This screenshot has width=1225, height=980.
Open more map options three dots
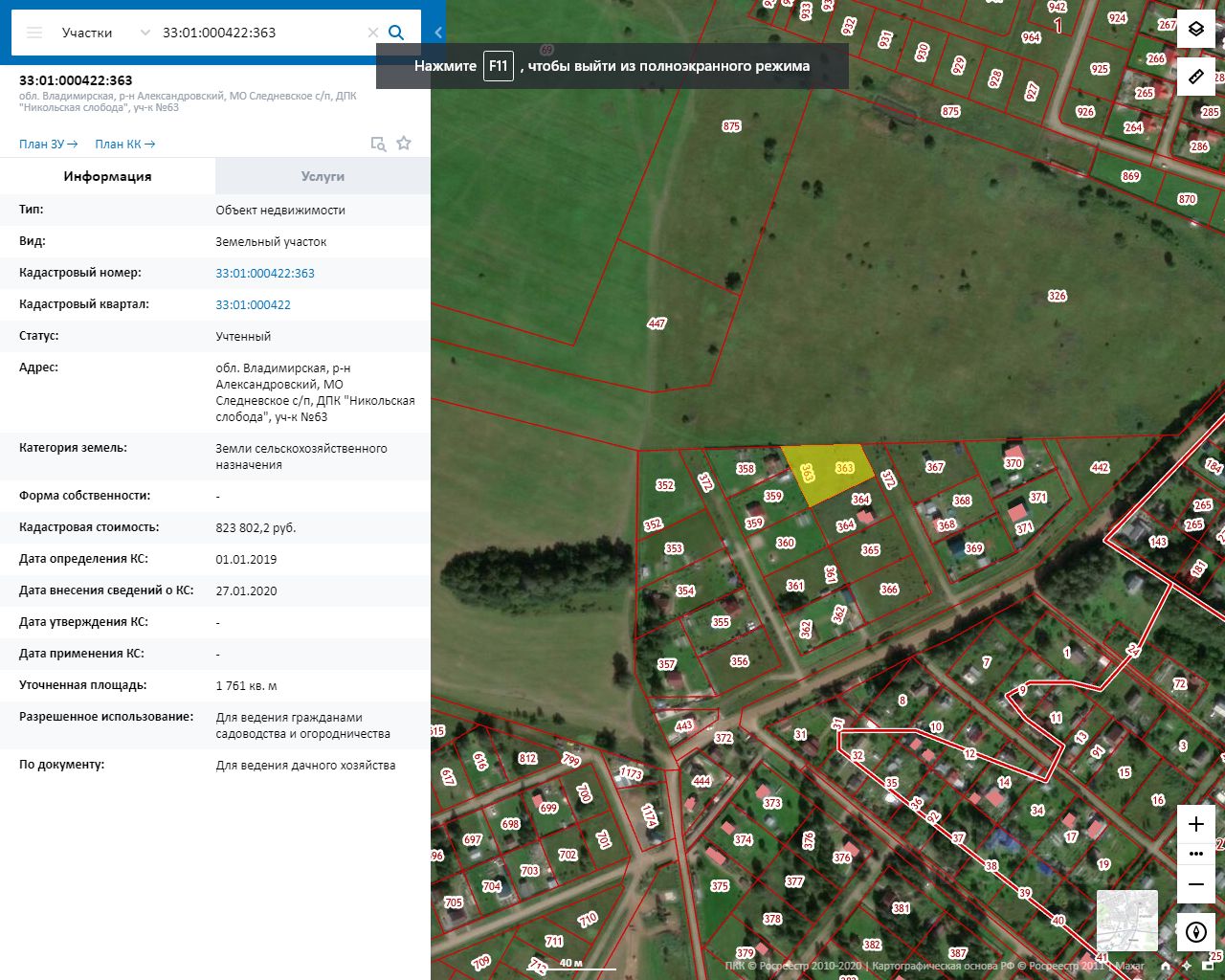point(1196,854)
